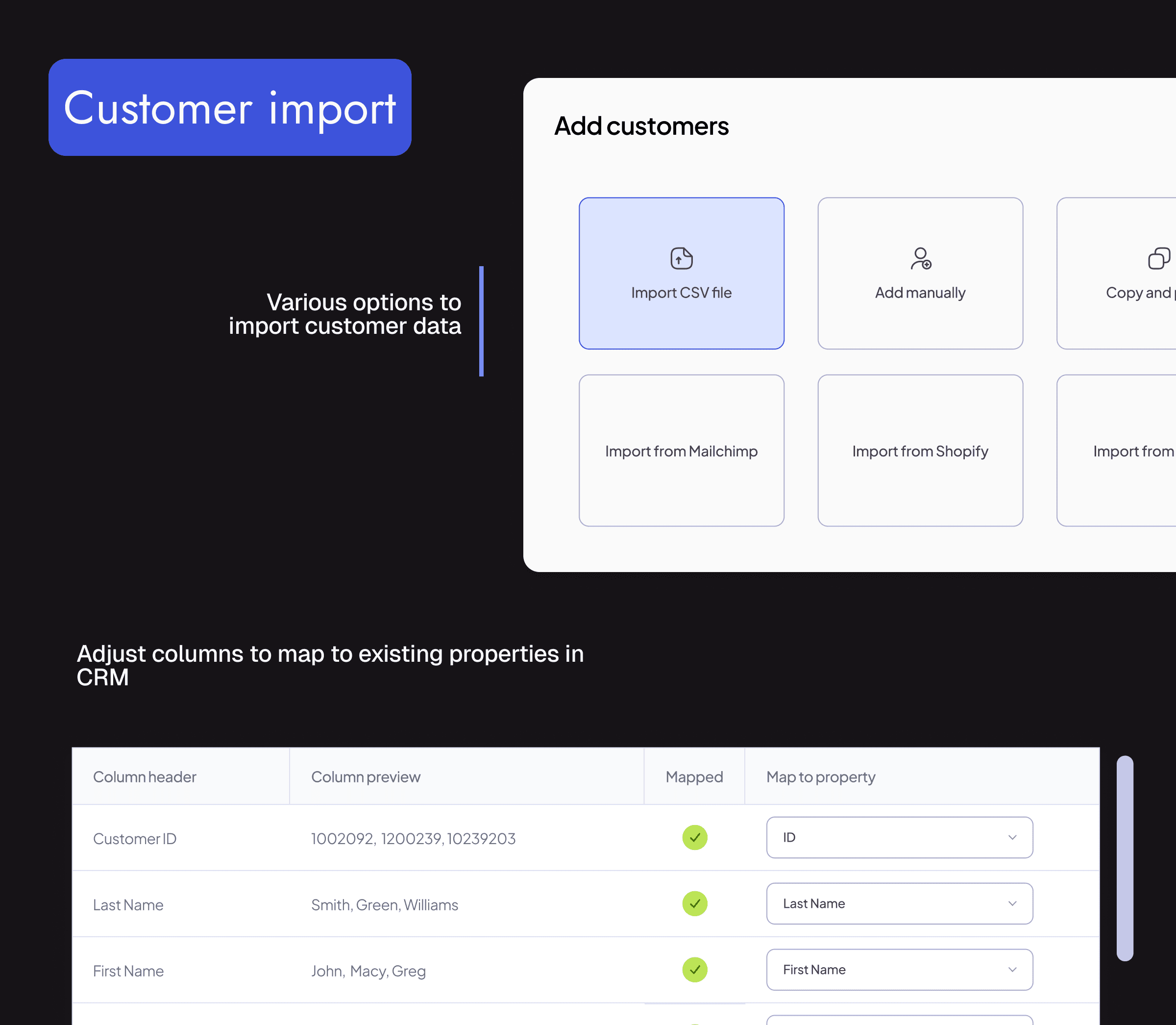This screenshot has width=1176, height=1025.
Task: Click green checkmark in First Name row
Action: tap(695, 970)
